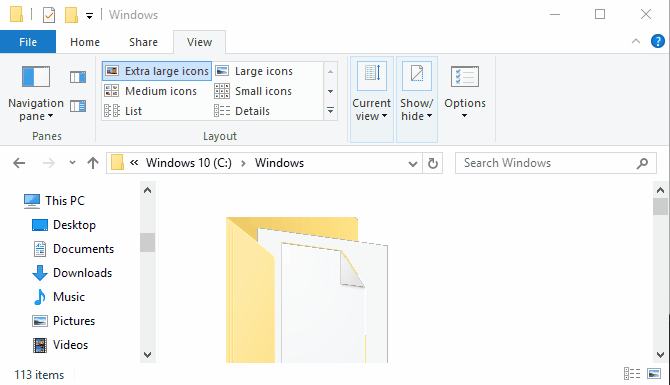Image resolution: width=670 pixels, height=385 pixels.
Task: Toggle the Preview pane icon
Action: (78, 77)
